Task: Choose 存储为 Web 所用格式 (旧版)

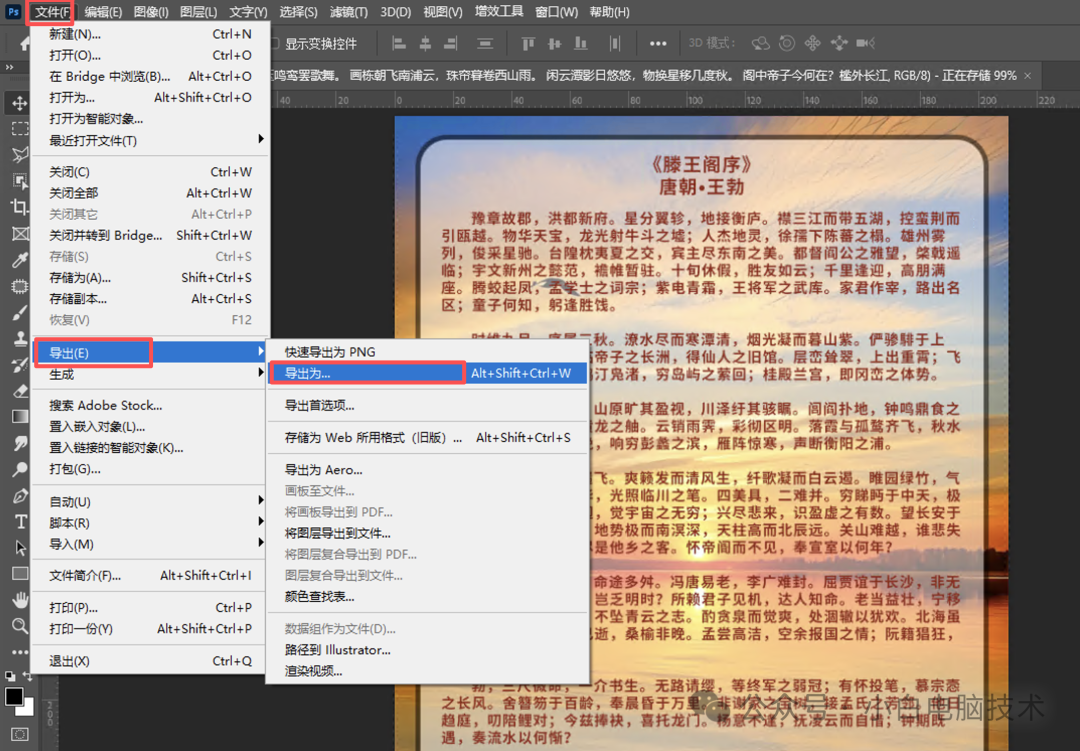Action: [x=427, y=438]
